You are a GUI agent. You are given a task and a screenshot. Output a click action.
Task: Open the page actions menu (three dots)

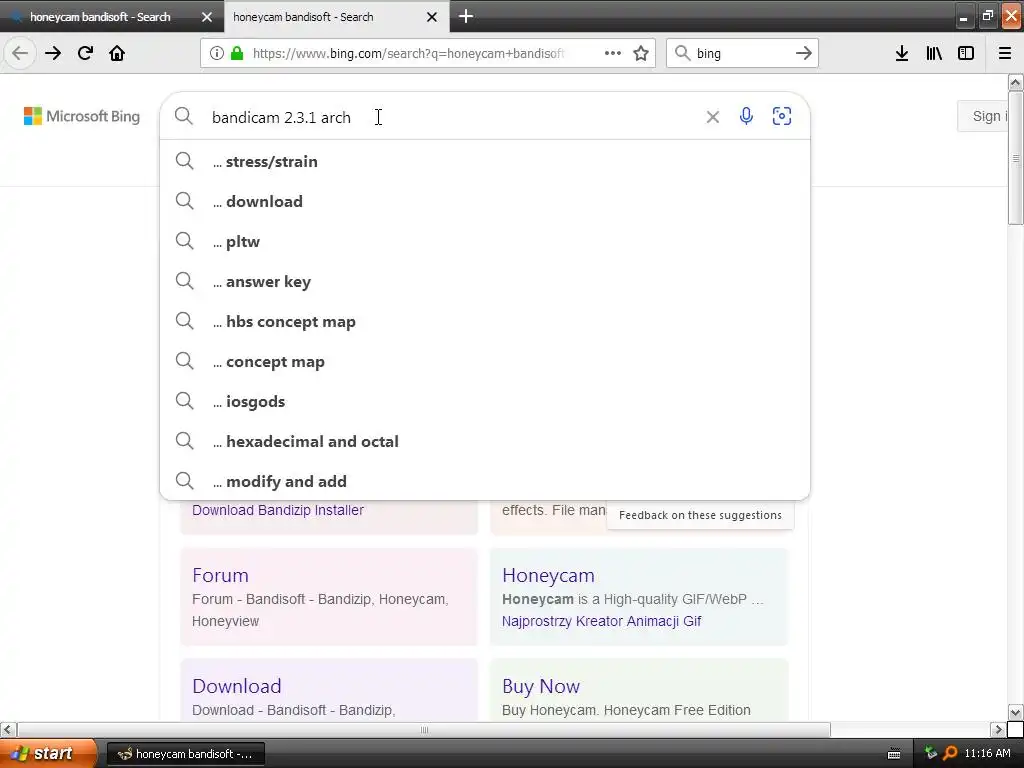613,53
